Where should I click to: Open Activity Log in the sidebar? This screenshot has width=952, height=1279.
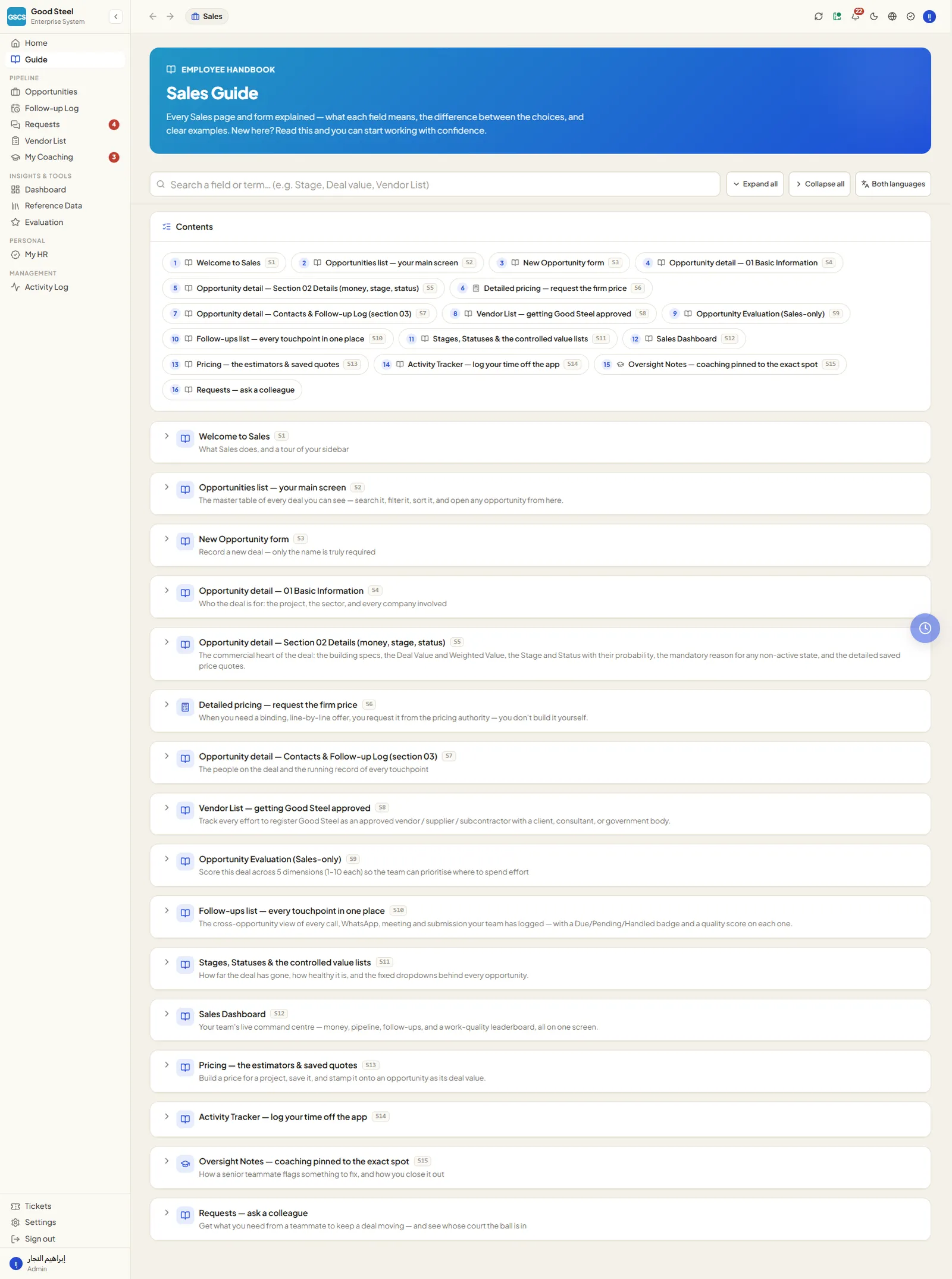[x=65, y=287]
